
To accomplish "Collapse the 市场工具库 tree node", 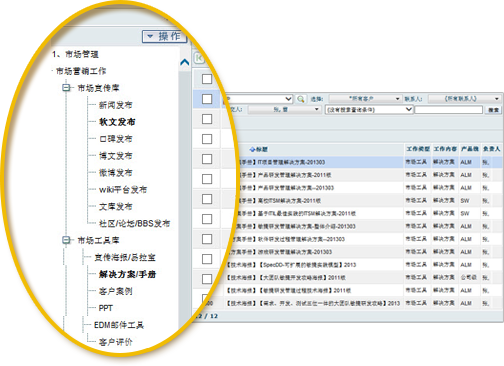I will pos(66,240).
